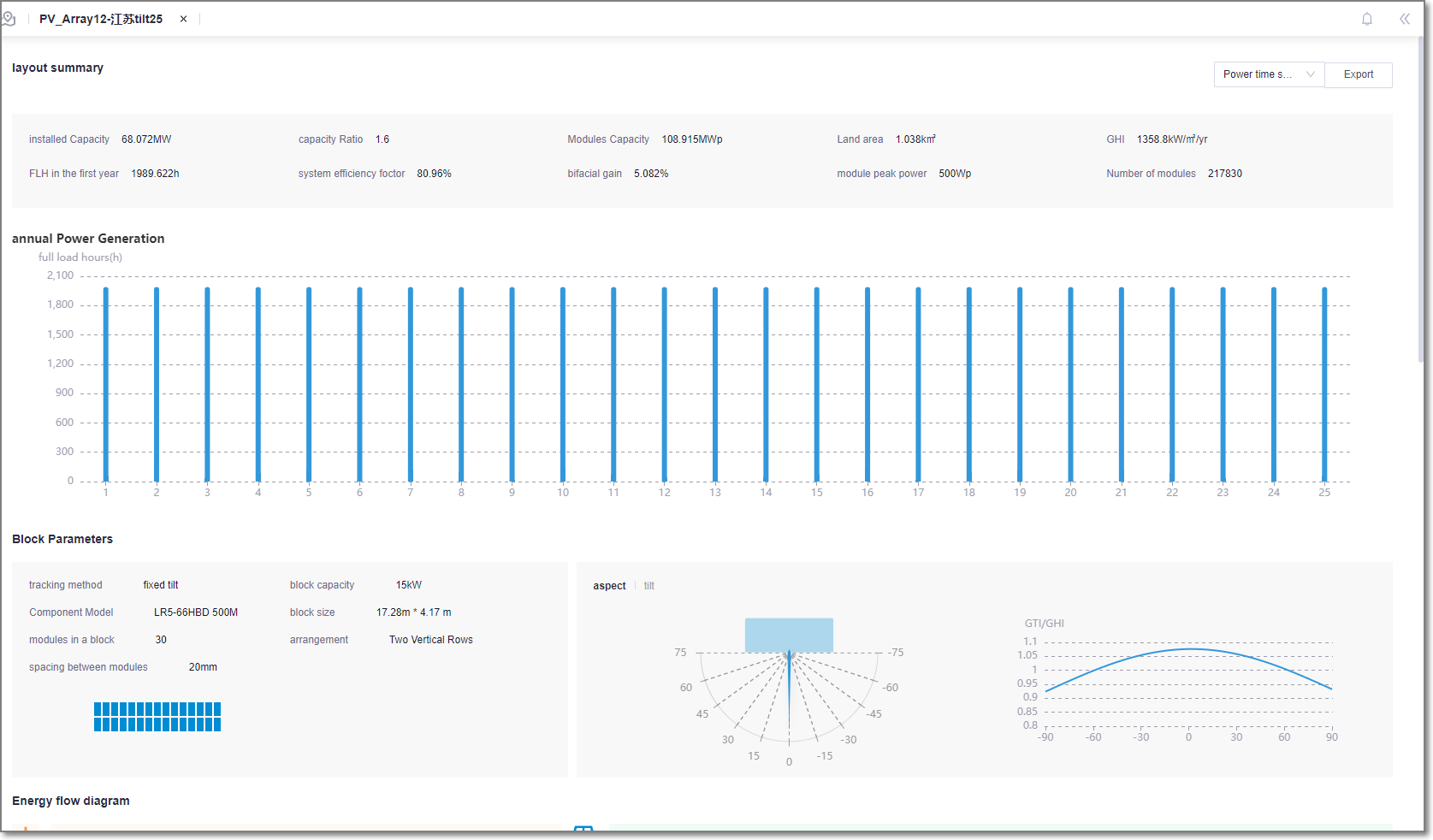This screenshot has height=840, width=1433.
Task: Click the block capacity value 15kW
Action: tap(409, 585)
